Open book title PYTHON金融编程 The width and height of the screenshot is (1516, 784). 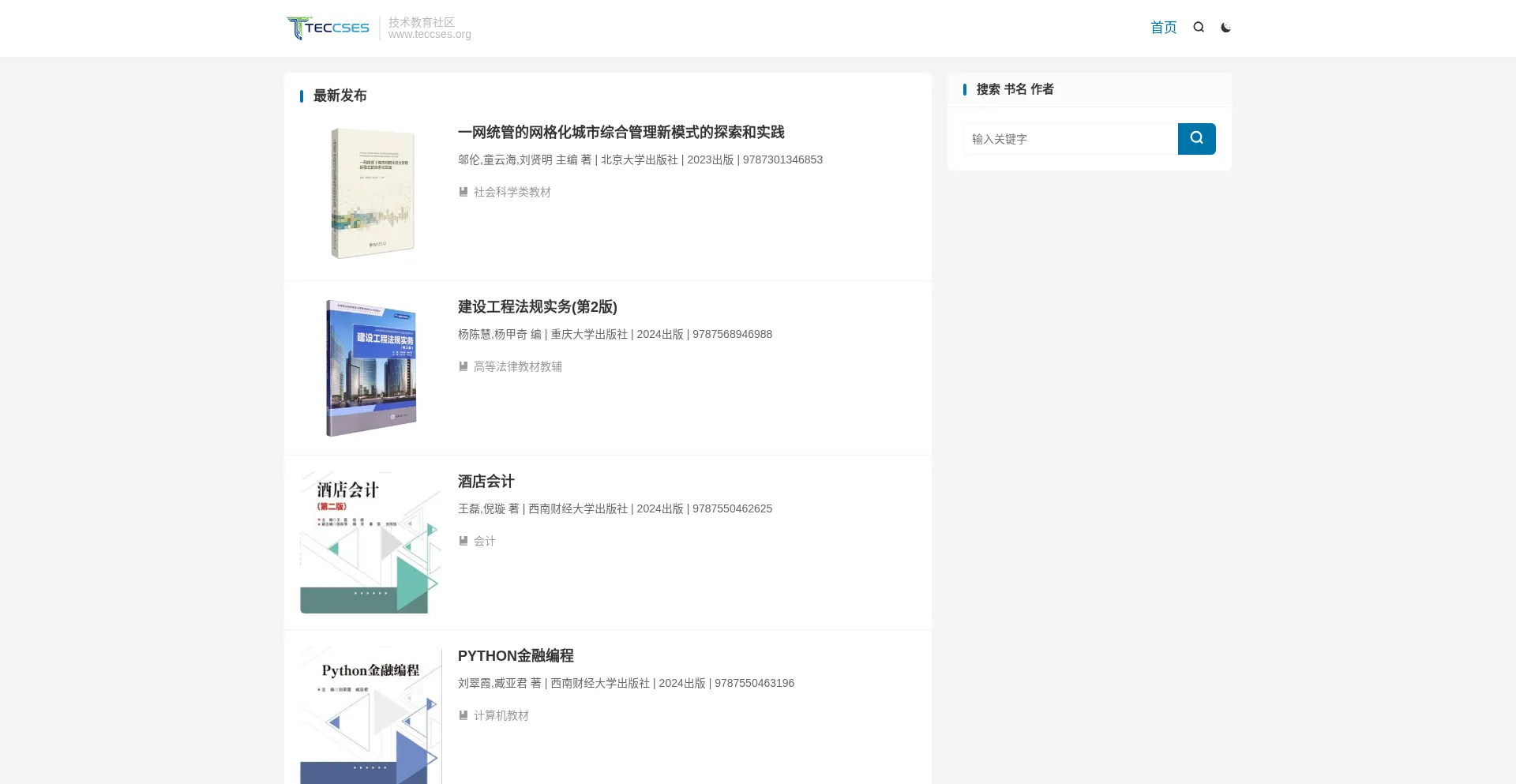(516, 656)
